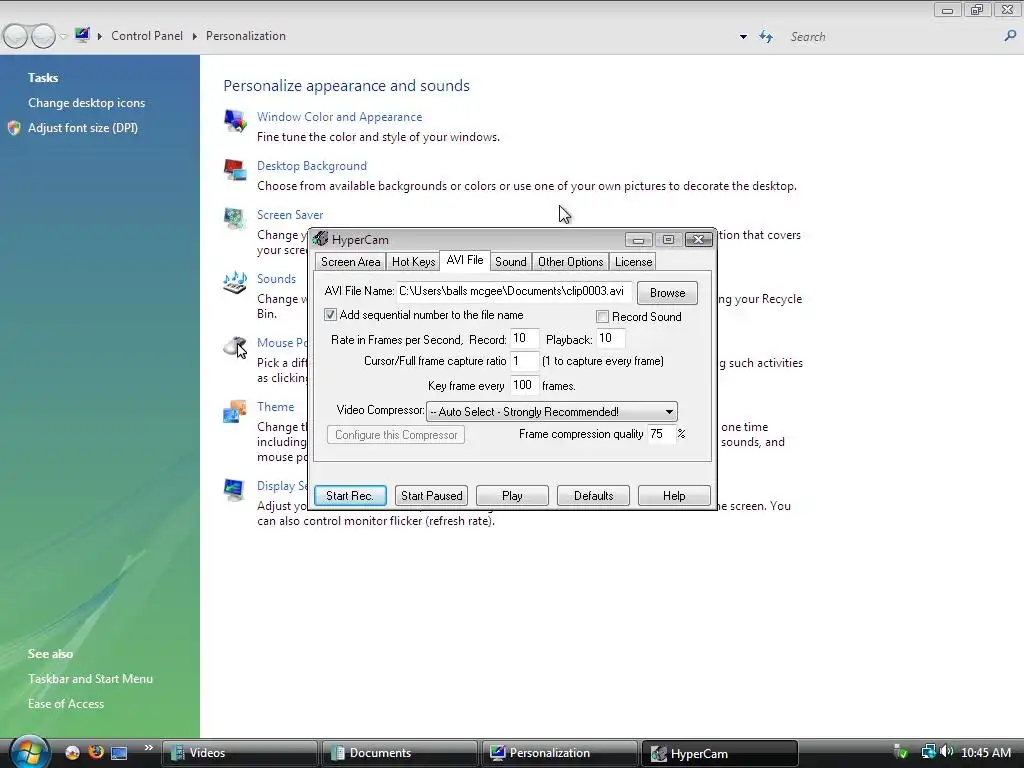Click the first Quick Launch icon beside Start
The width and height of the screenshot is (1024, 768).
72,753
